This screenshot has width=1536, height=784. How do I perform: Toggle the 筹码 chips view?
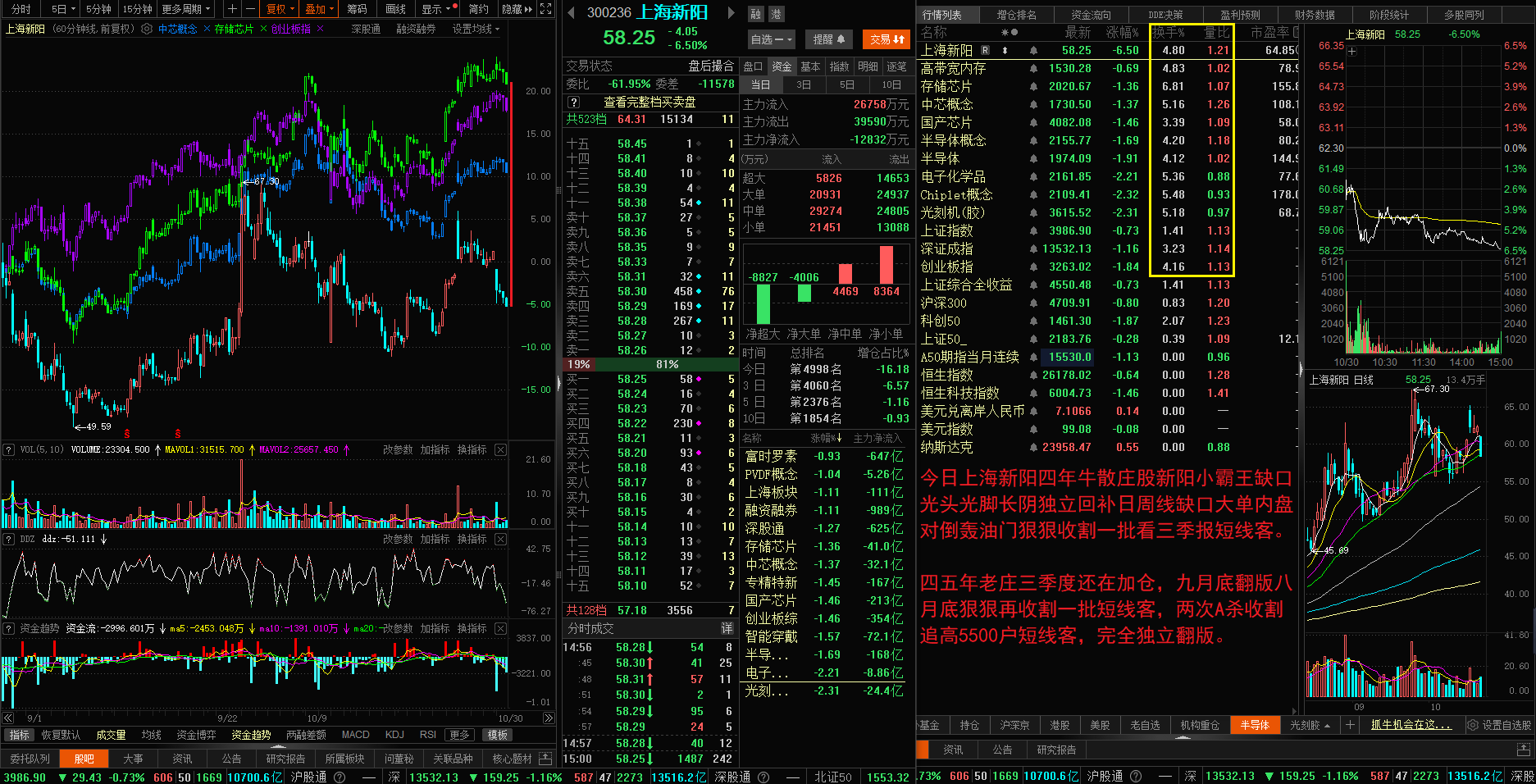pyautogui.click(x=357, y=9)
